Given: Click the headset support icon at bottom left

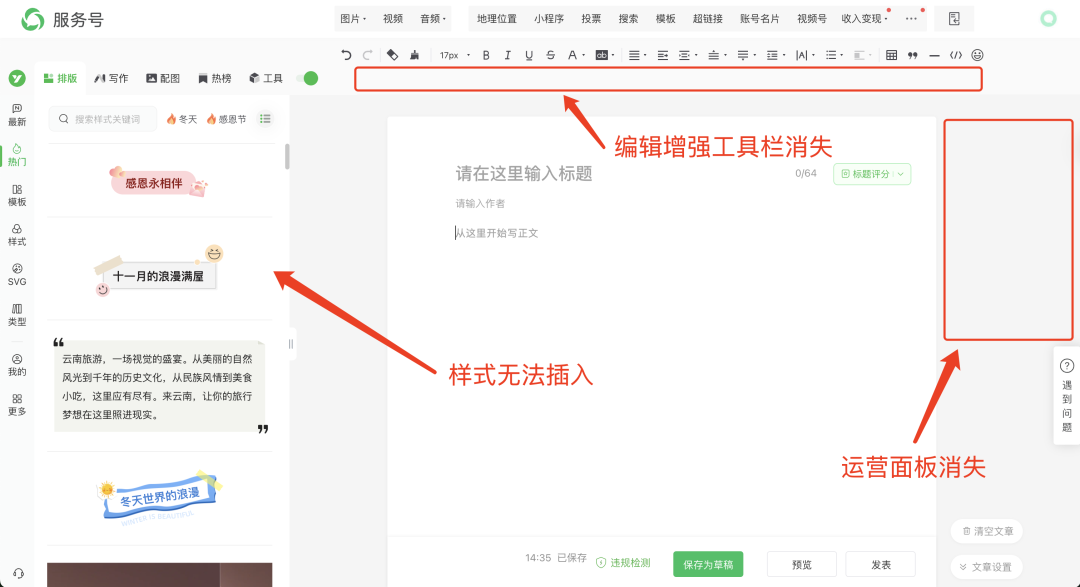Looking at the screenshot, I should pyautogui.click(x=18, y=573).
